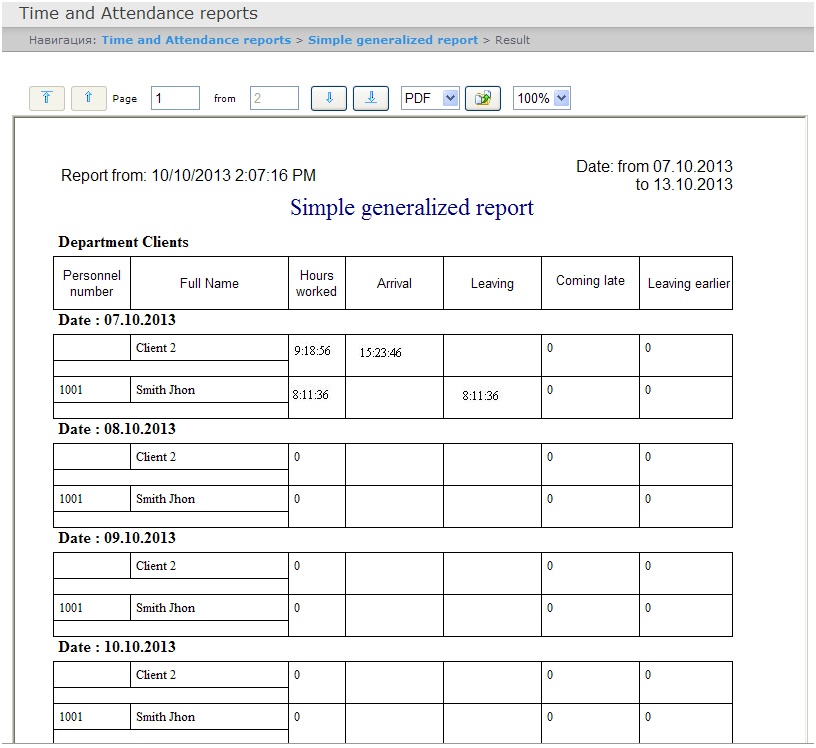Click hours worked value 9:18:56

[x=312, y=351]
